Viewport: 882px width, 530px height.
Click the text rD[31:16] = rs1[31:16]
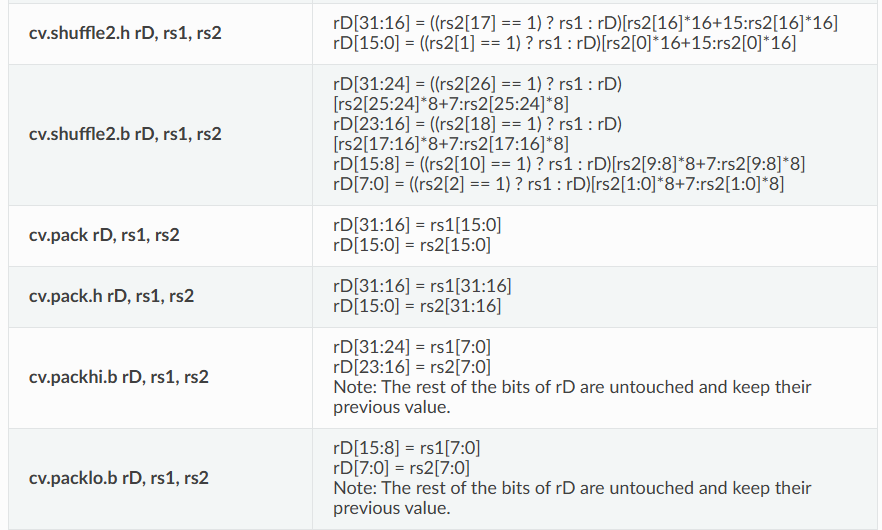[422, 286]
